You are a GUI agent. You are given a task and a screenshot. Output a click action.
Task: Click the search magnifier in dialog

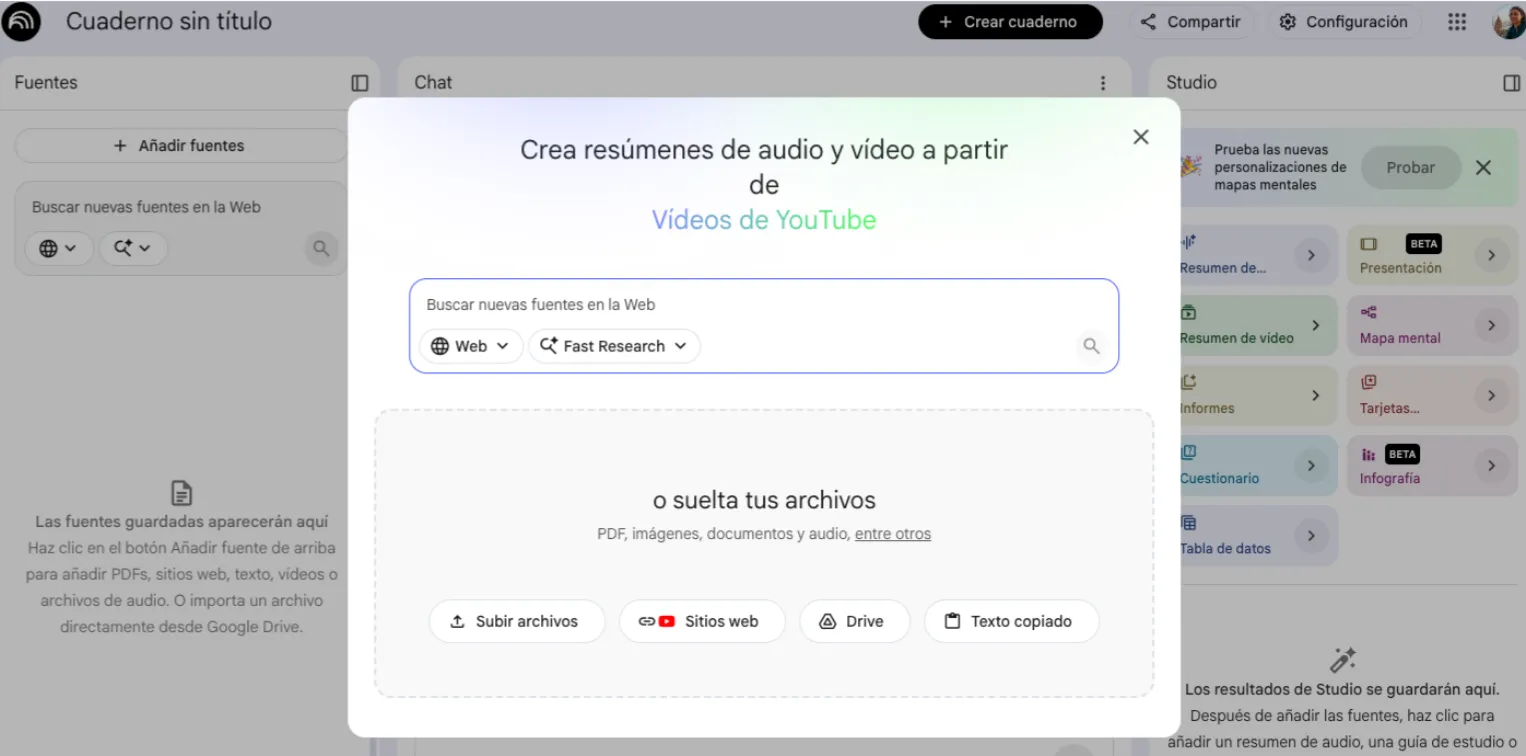[1091, 346]
